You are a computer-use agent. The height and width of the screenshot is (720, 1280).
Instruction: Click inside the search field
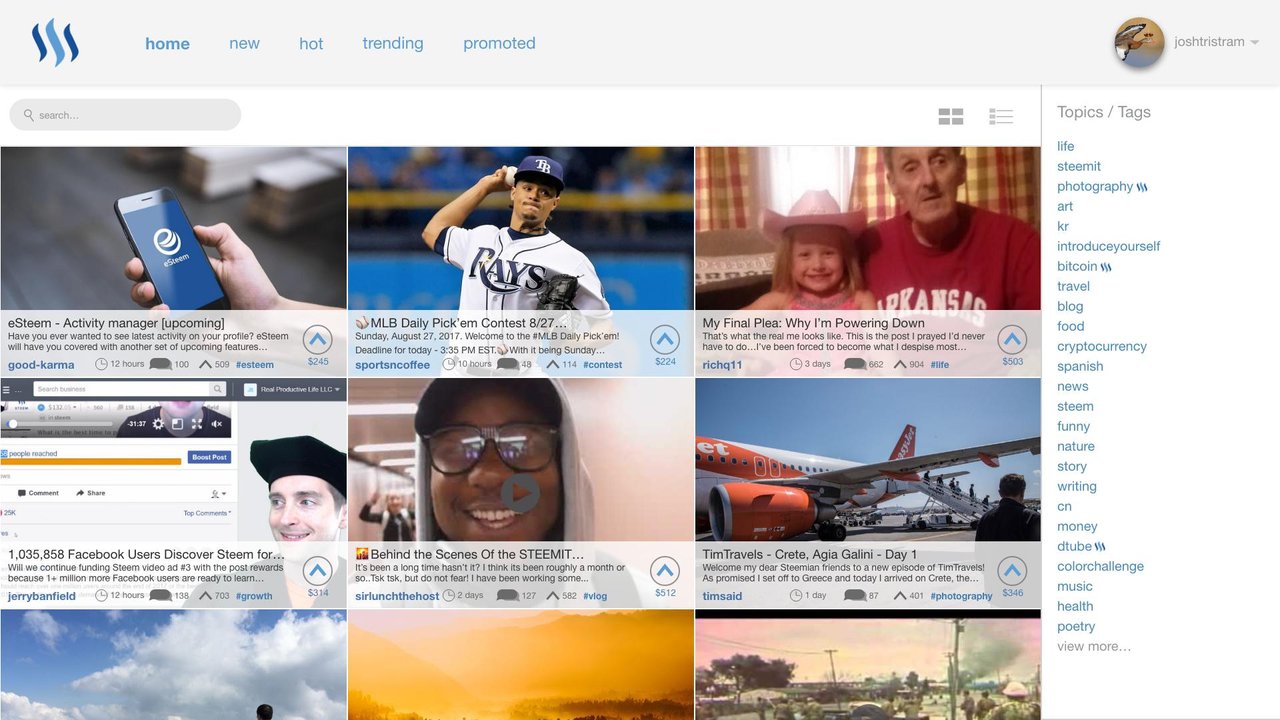click(125, 115)
